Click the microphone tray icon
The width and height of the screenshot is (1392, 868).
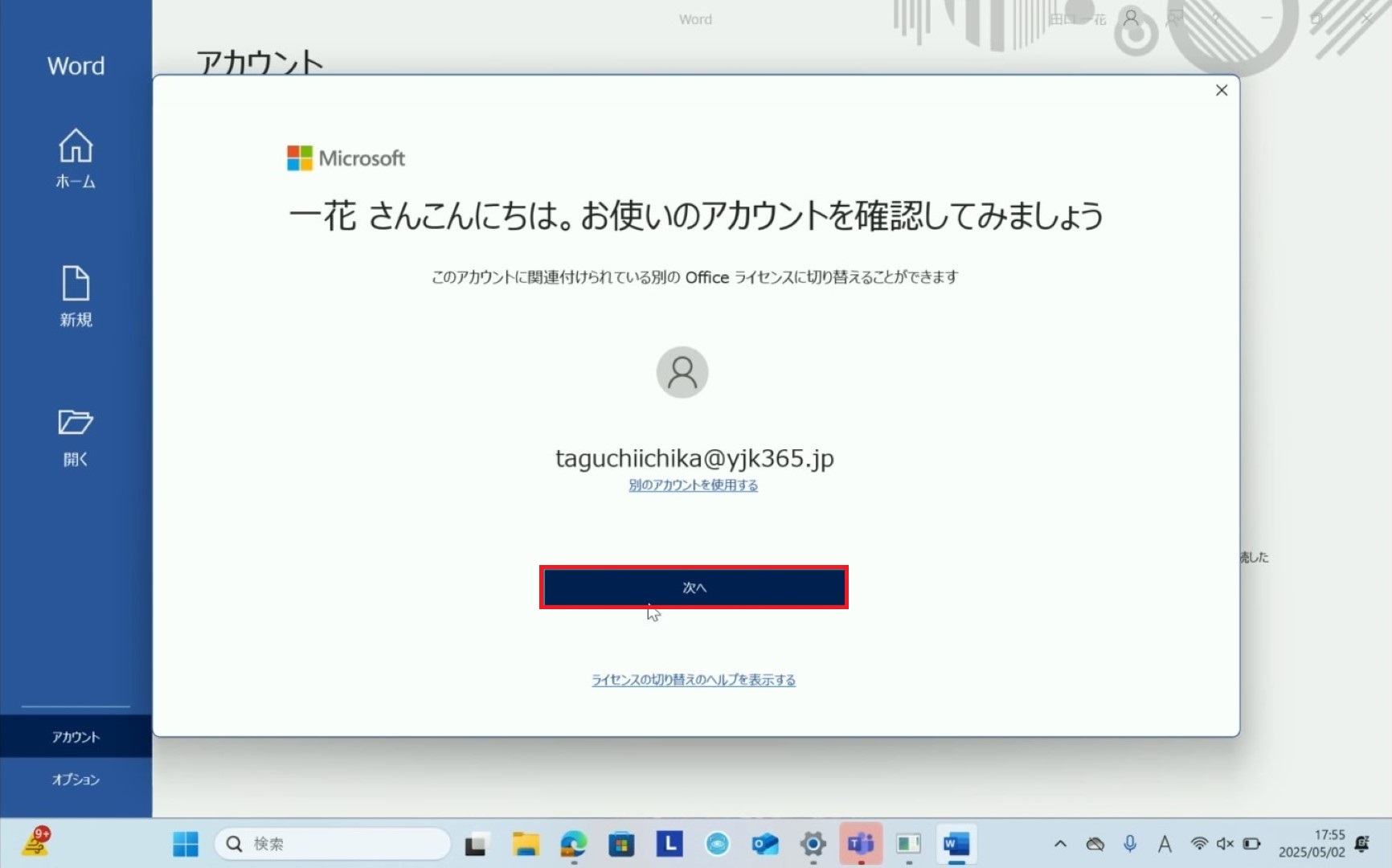1129,843
